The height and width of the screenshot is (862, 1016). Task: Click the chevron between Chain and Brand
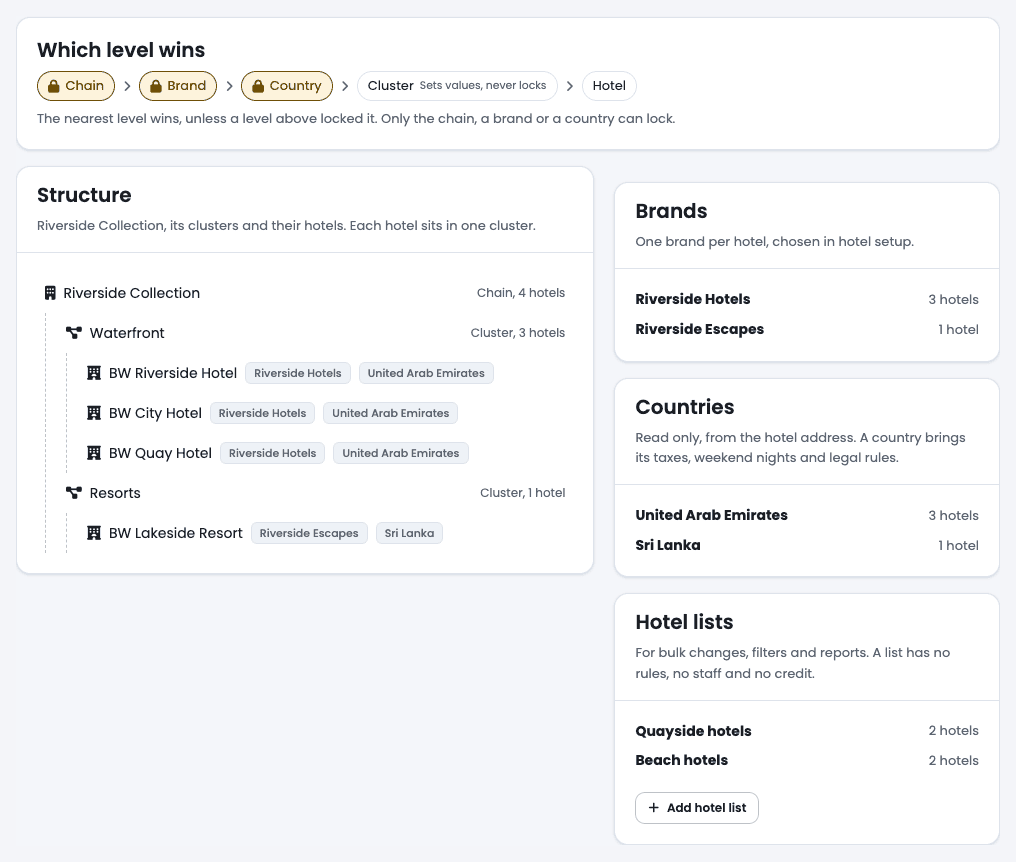127,86
